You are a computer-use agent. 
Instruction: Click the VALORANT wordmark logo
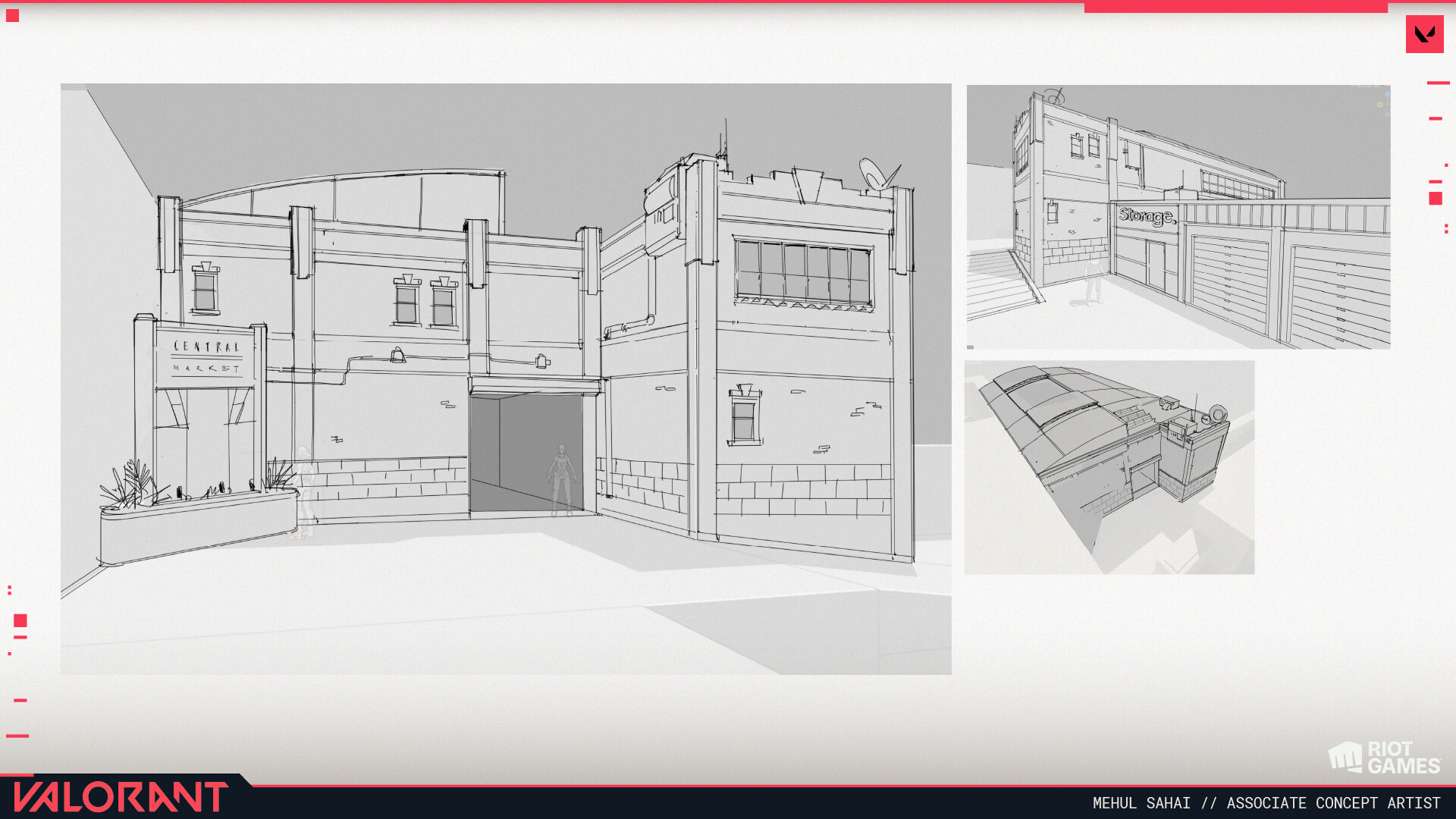pos(121,797)
